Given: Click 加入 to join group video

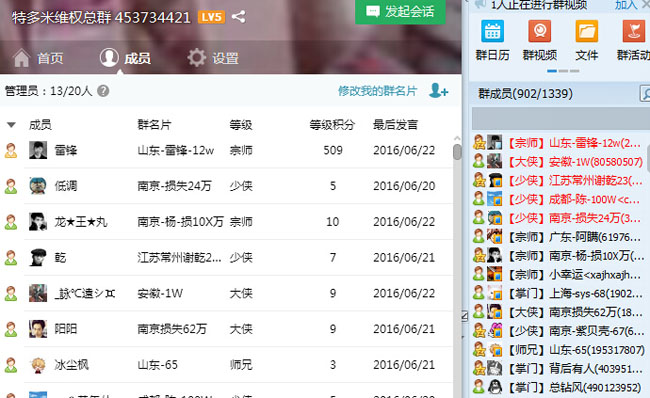Looking at the screenshot, I should pos(626,5).
